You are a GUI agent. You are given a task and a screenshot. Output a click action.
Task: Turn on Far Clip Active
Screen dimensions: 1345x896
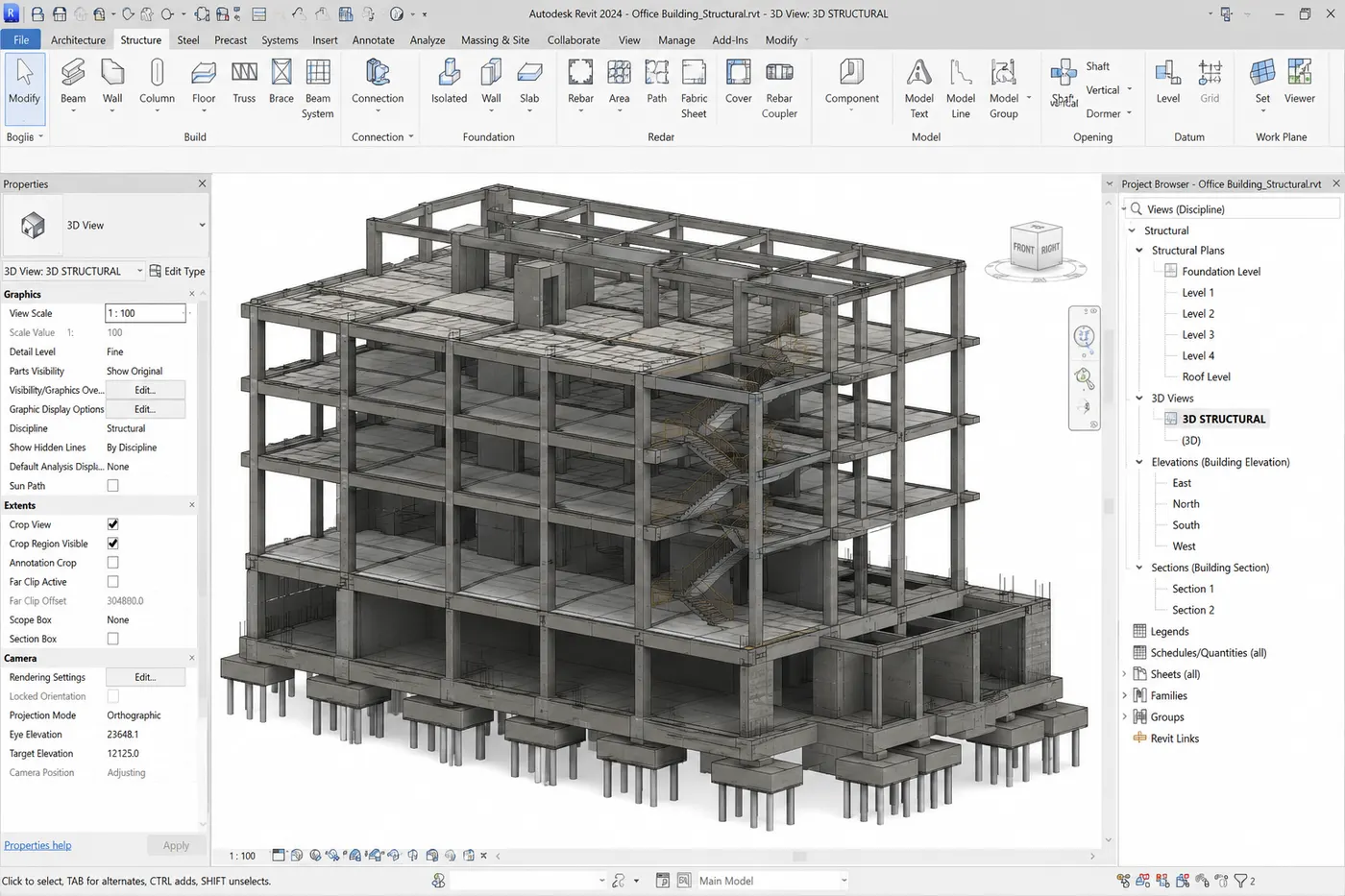(112, 582)
